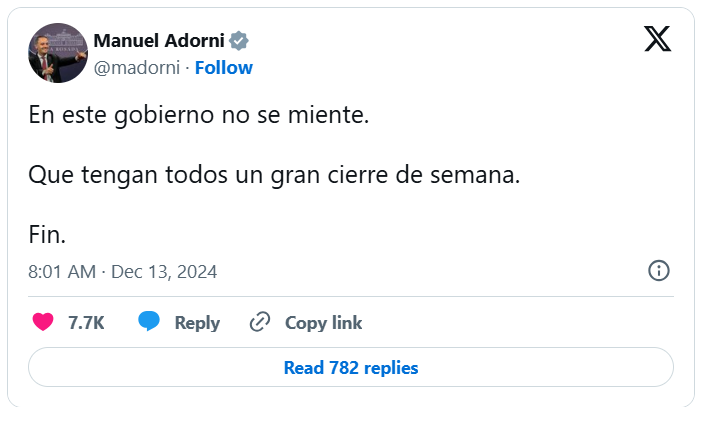Click the verified badge next to Manuel Adorni
The height and width of the screenshot is (430, 706).
(239, 41)
